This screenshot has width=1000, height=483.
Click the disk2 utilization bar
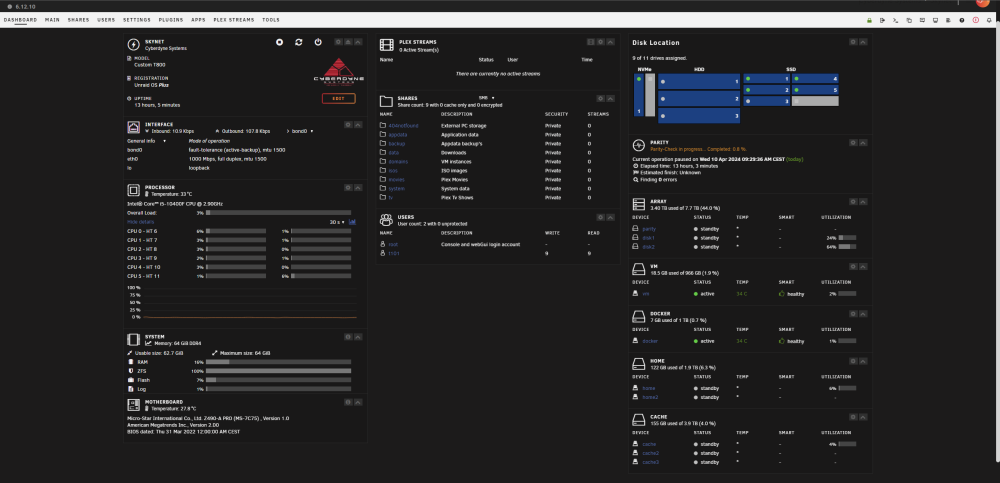tap(848, 247)
